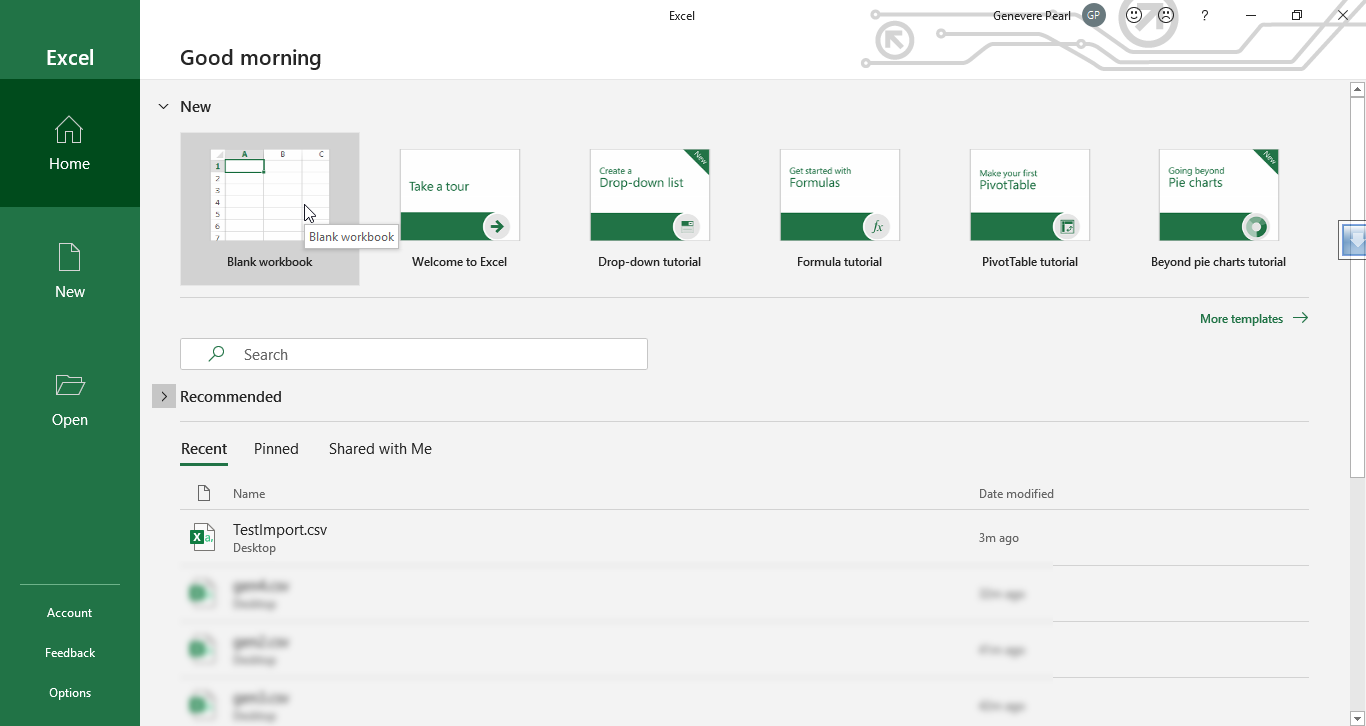Open the Formula tutorial template
Image resolution: width=1366 pixels, height=726 pixels.
point(840,209)
